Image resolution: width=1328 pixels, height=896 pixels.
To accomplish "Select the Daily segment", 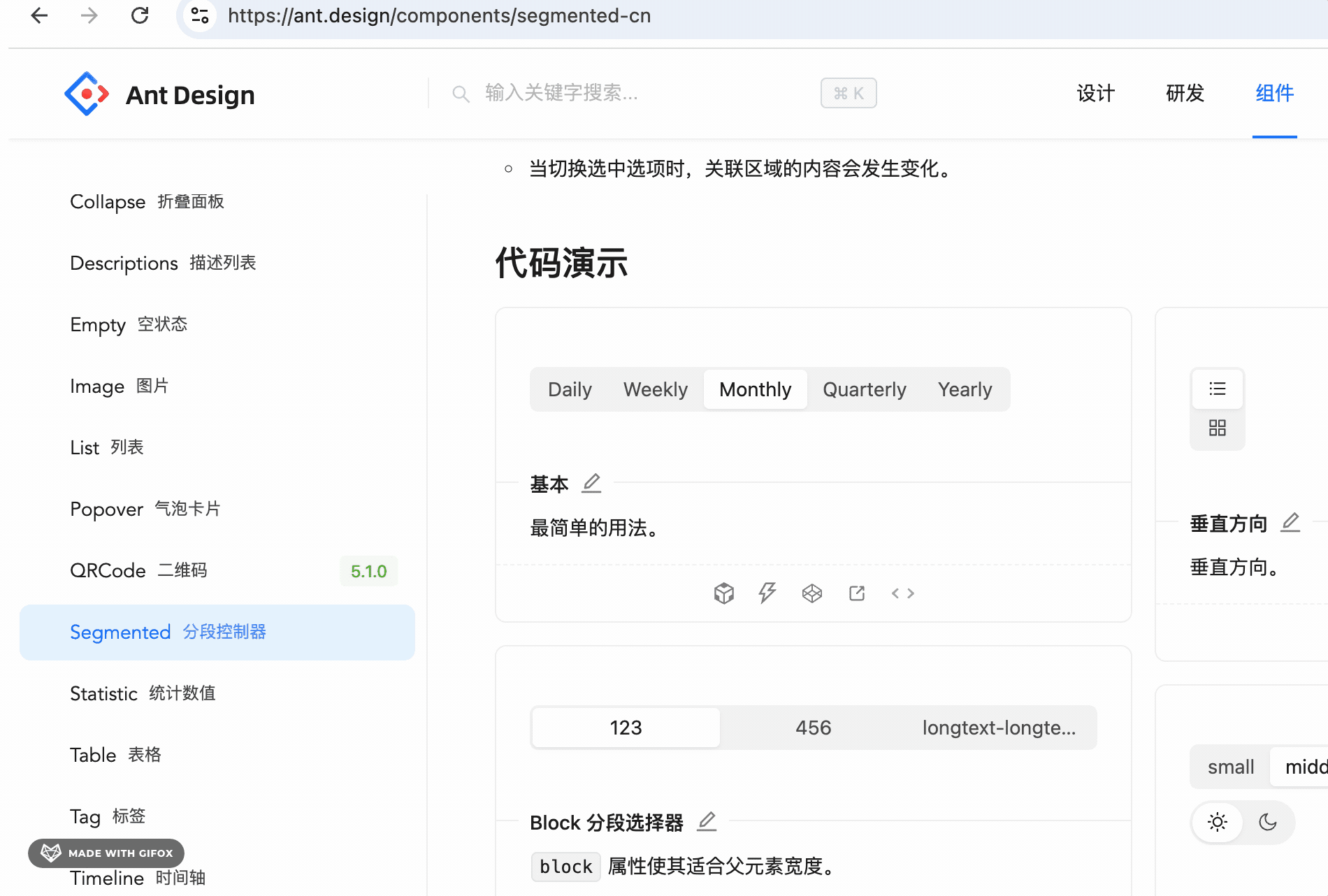I will (570, 389).
